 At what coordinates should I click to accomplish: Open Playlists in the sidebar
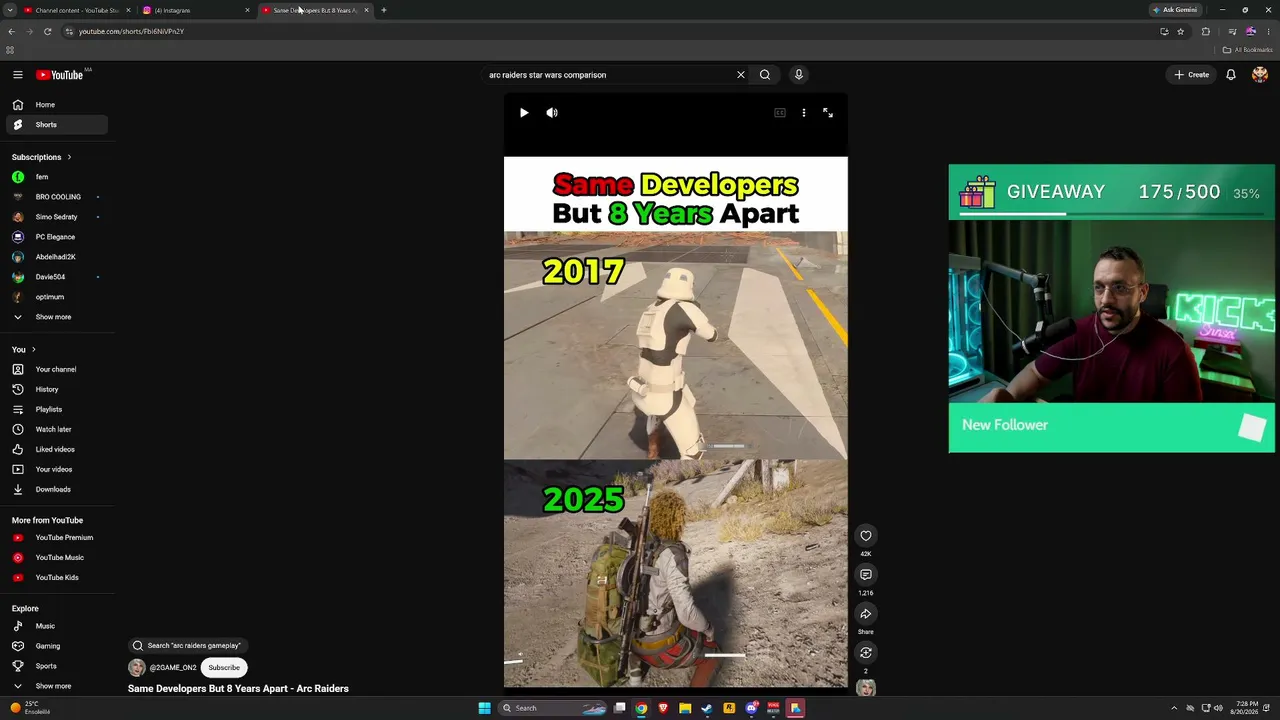(x=57, y=410)
